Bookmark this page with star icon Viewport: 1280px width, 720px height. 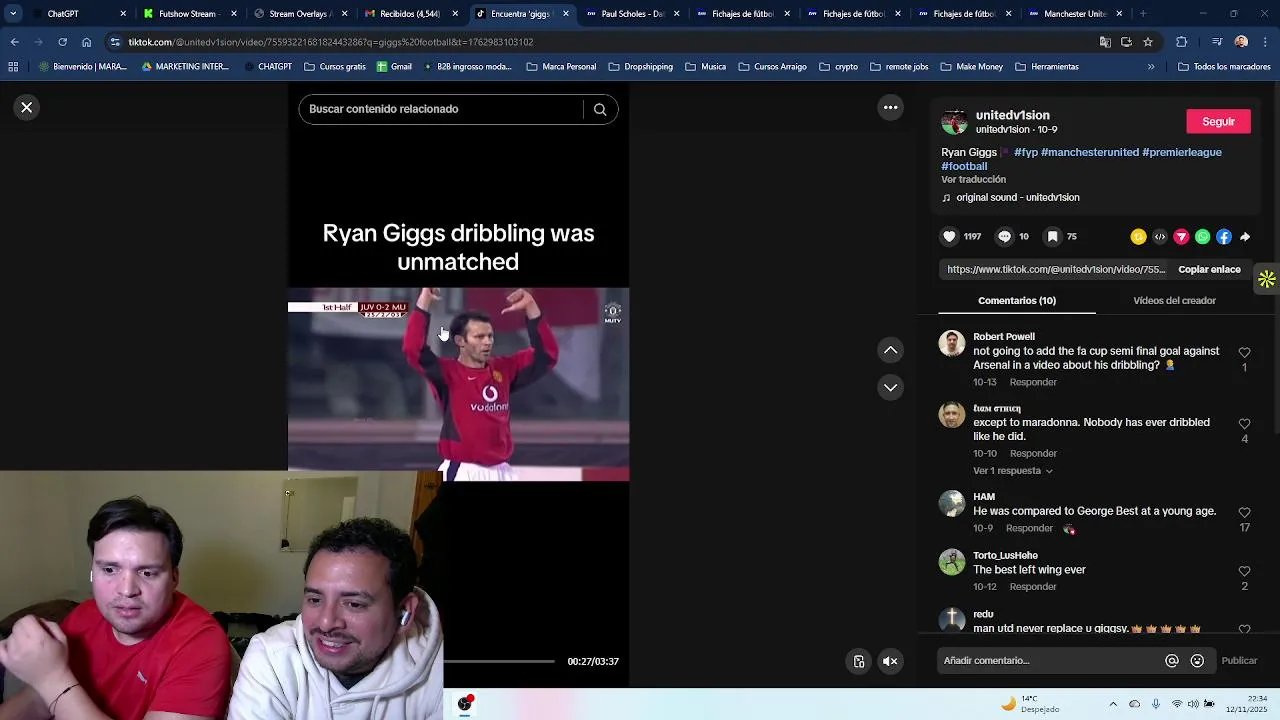1148,42
